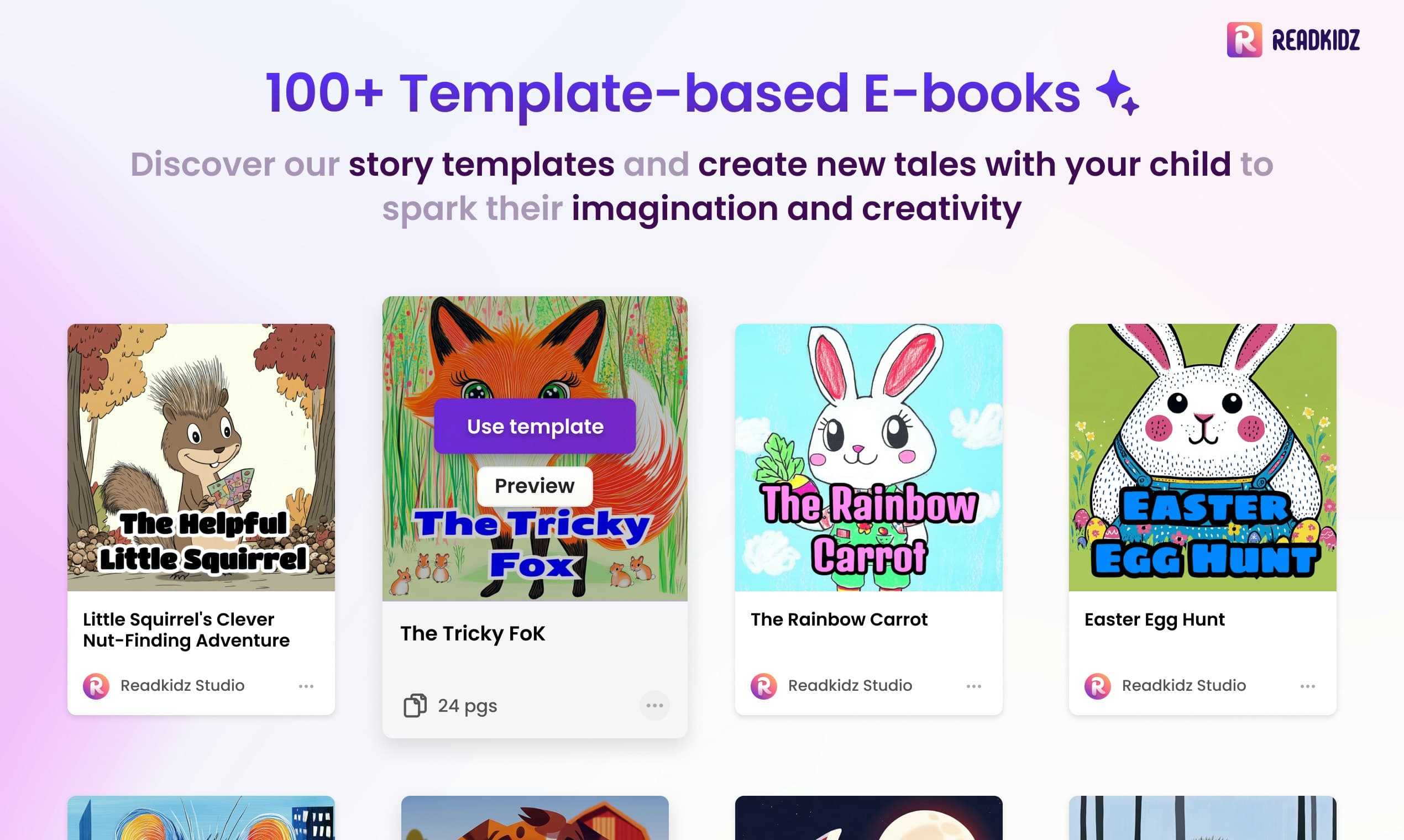Open the Easter Egg Hunt cover thumbnail
Screen dimensions: 1404x840
[x=1202, y=457]
